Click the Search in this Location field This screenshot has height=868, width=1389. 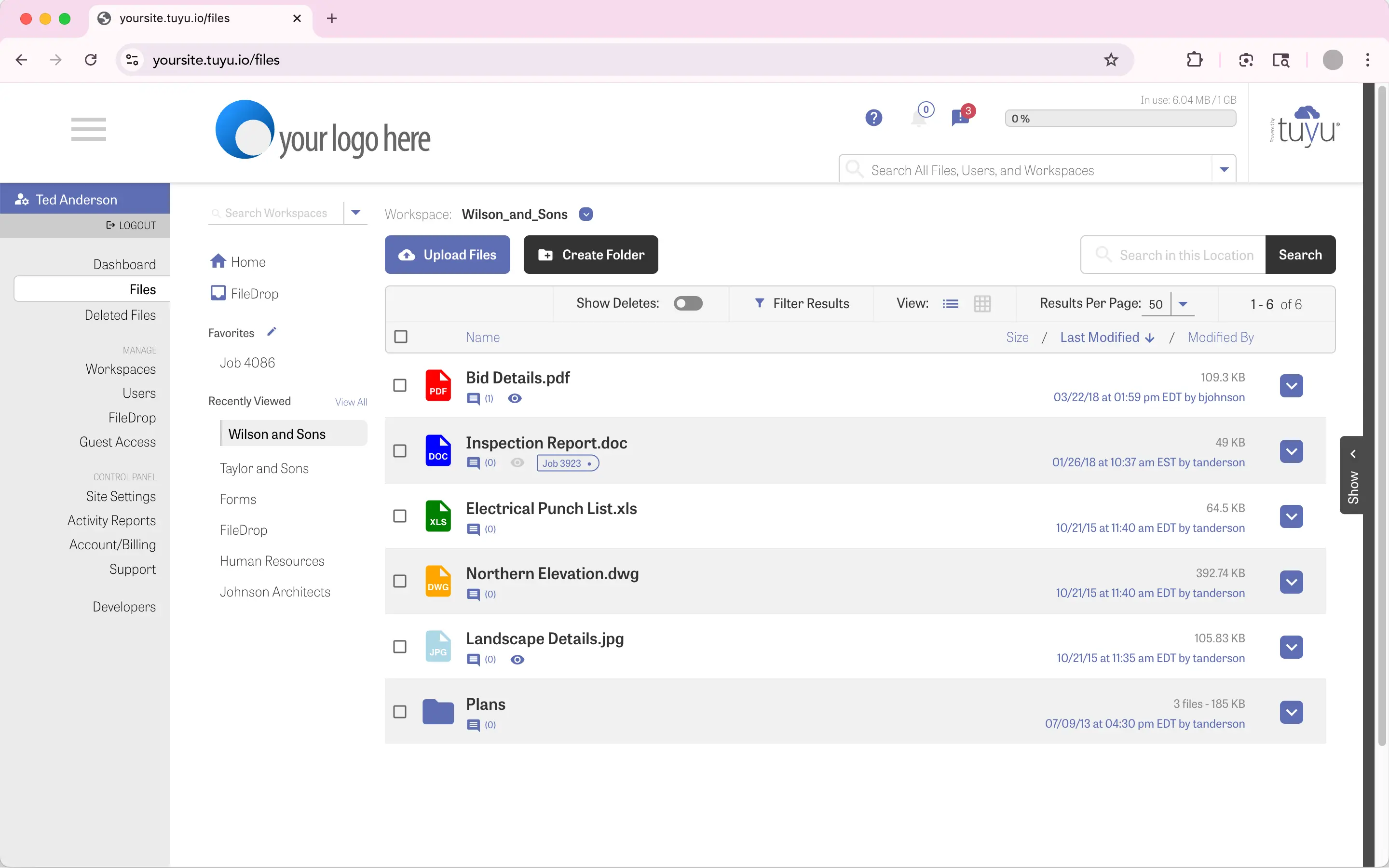point(1186,255)
